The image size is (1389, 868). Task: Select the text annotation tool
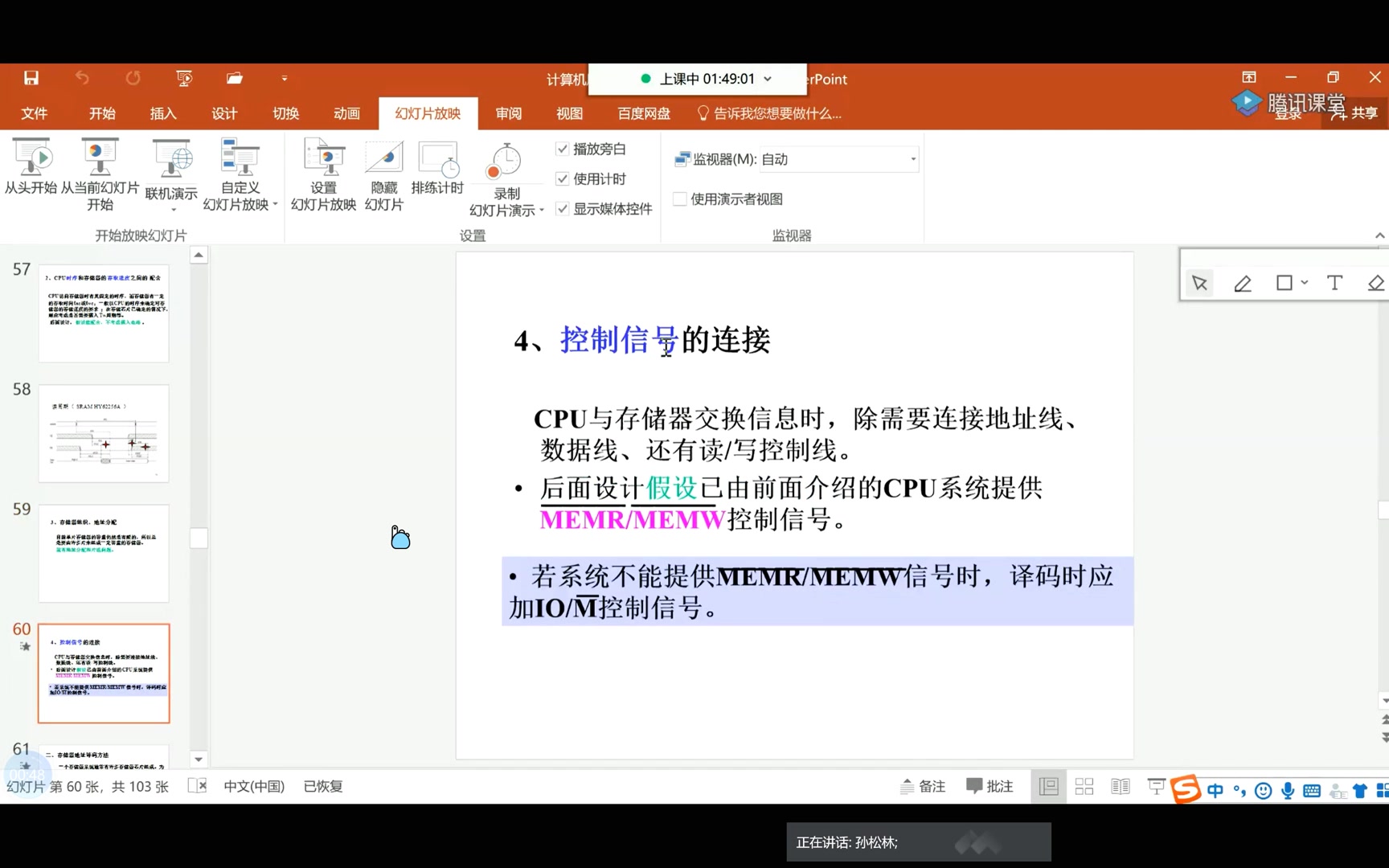click(x=1334, y=283)
